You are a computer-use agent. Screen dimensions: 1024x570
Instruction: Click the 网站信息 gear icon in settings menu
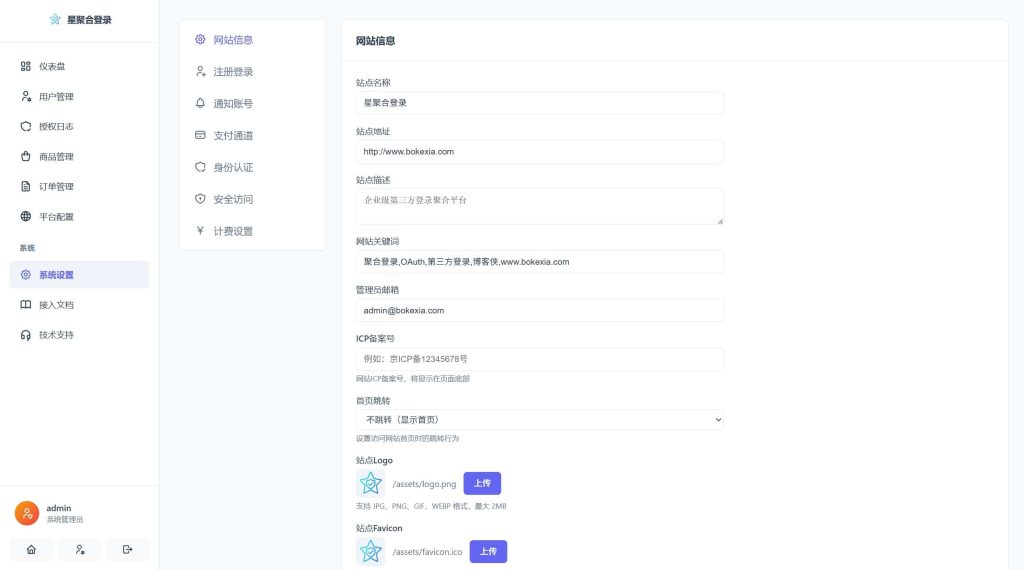click(x=200, y=39)
